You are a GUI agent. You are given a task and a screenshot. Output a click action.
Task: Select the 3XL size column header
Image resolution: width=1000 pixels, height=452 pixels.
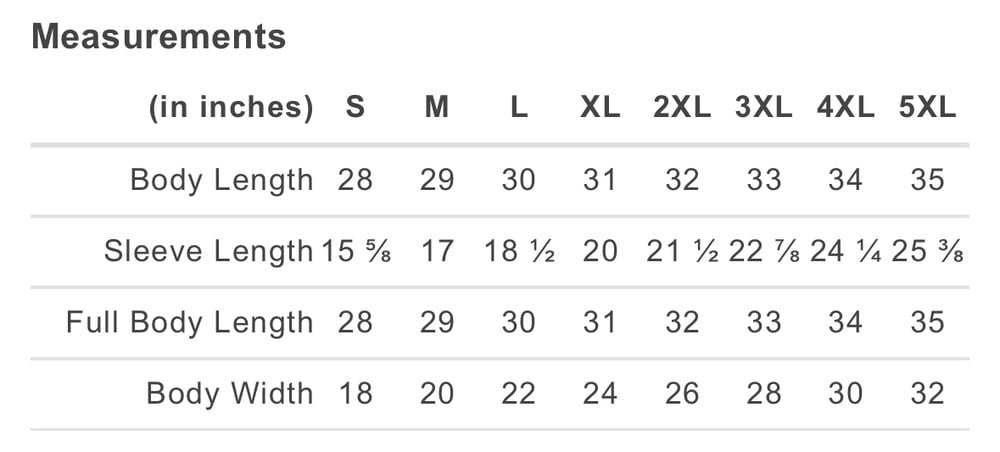(763, 108)
